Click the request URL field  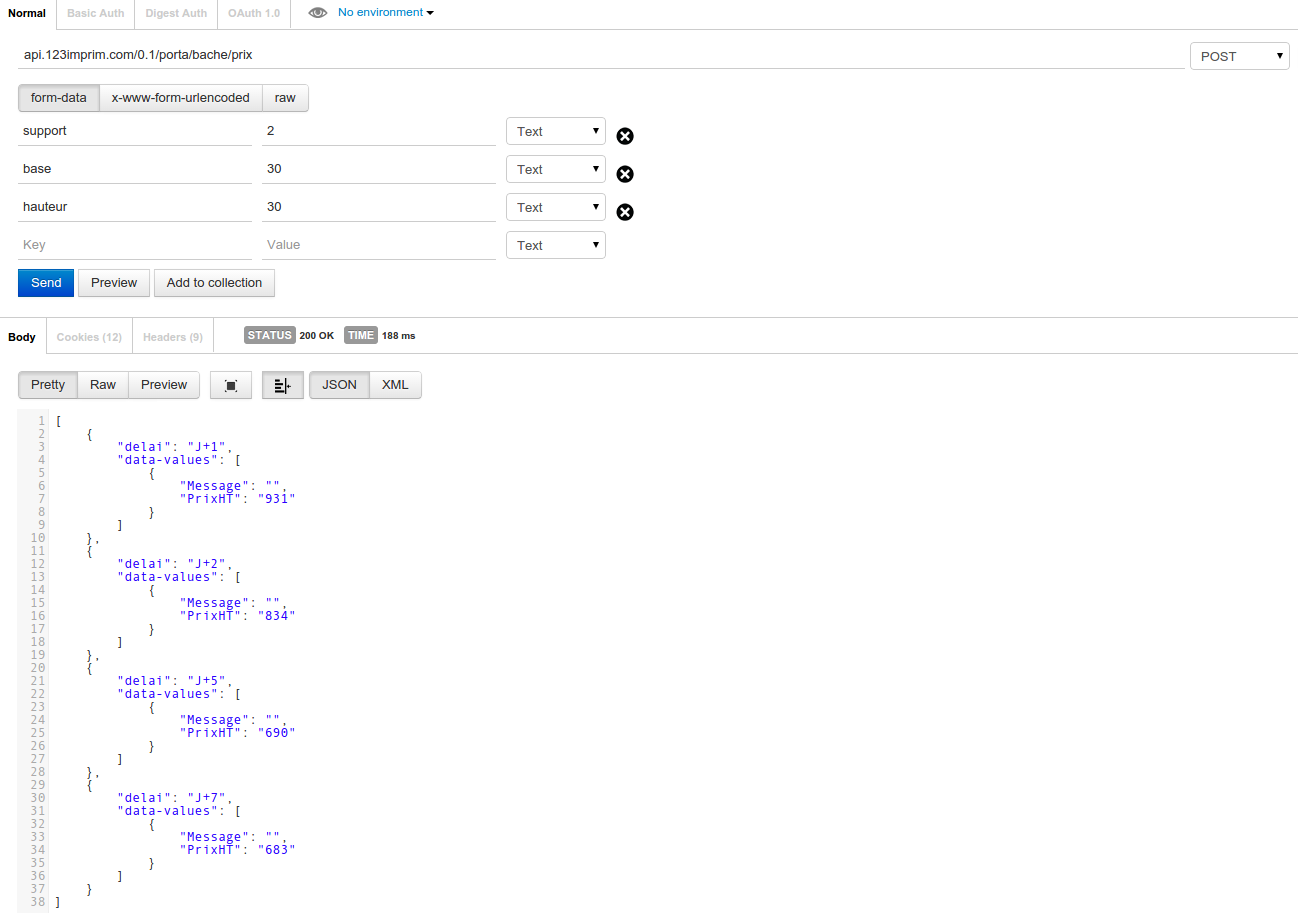[x=601, y=55]
